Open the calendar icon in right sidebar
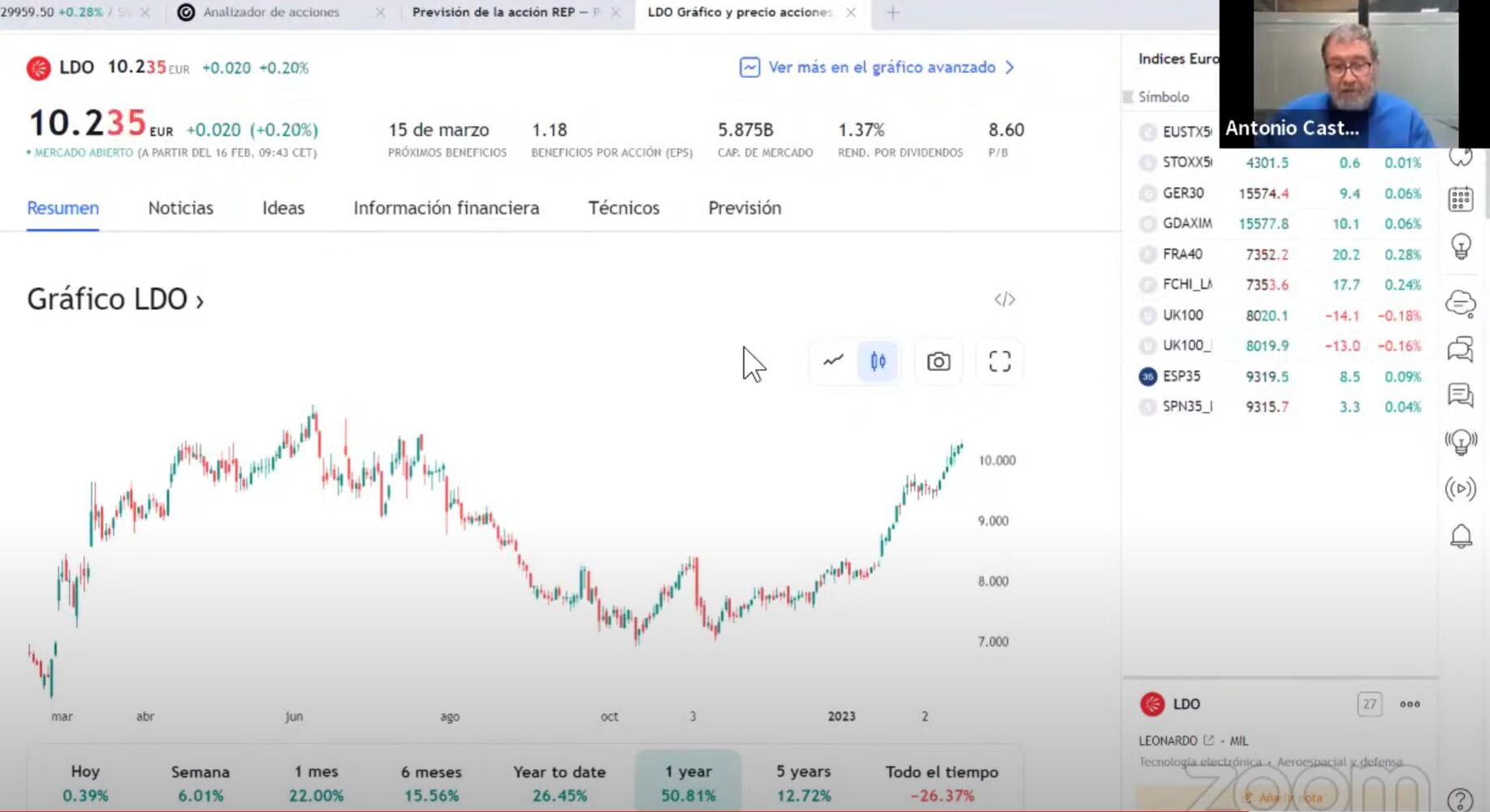 click(x=1460, y=199)
